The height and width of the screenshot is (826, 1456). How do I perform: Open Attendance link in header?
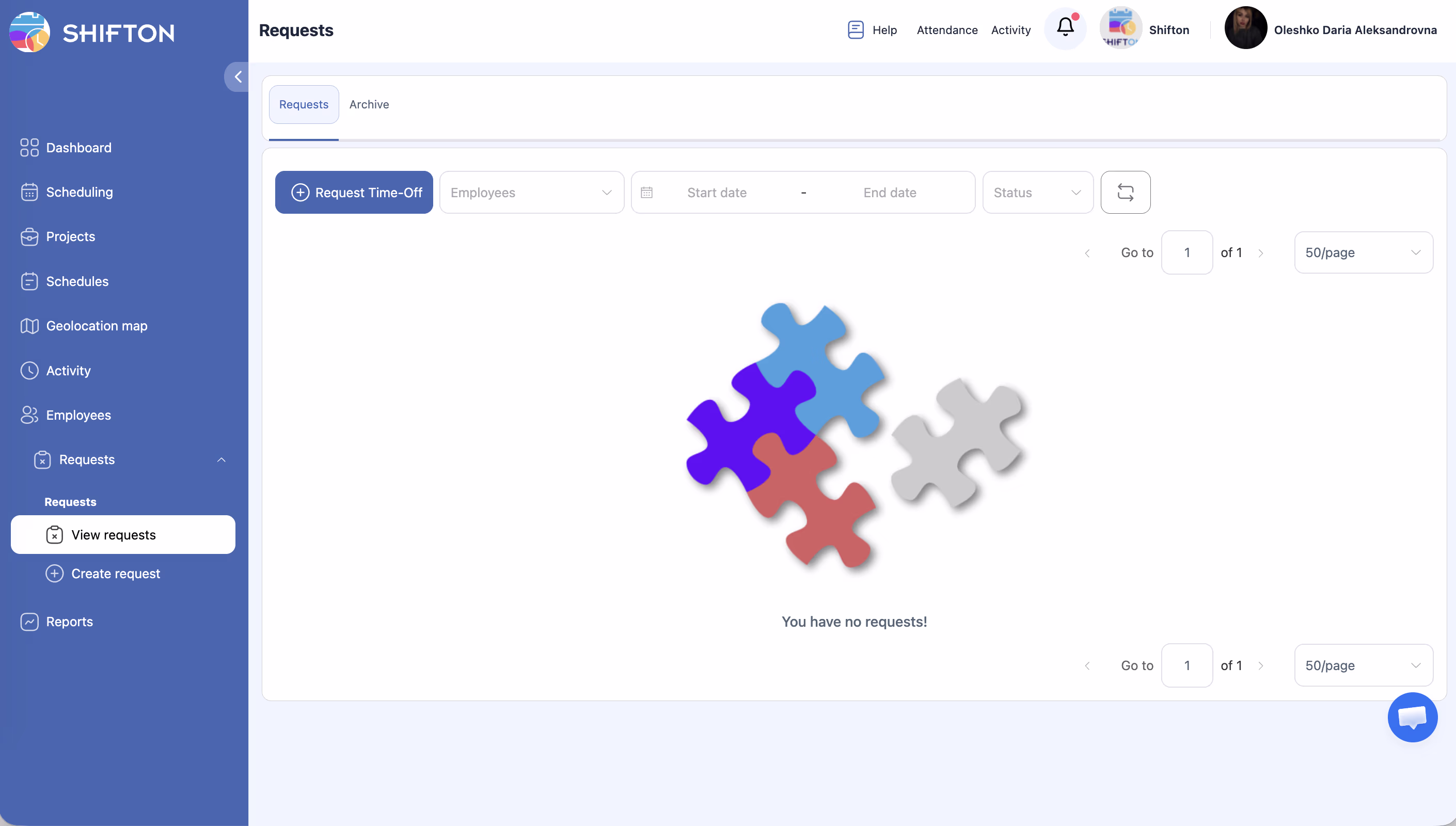click(x=946, y=30)
